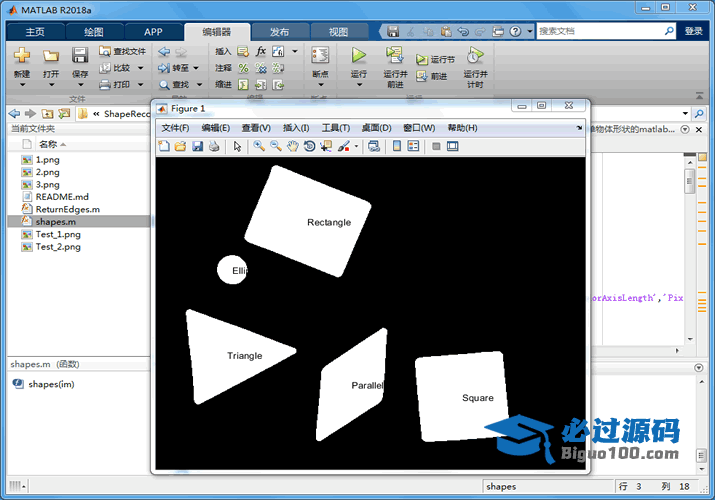Image resolution: width=715 pixels, height=500 pixels.
Task: Run the script with green Run arrow
Action: pyautogui.click(x=358, y=56)
